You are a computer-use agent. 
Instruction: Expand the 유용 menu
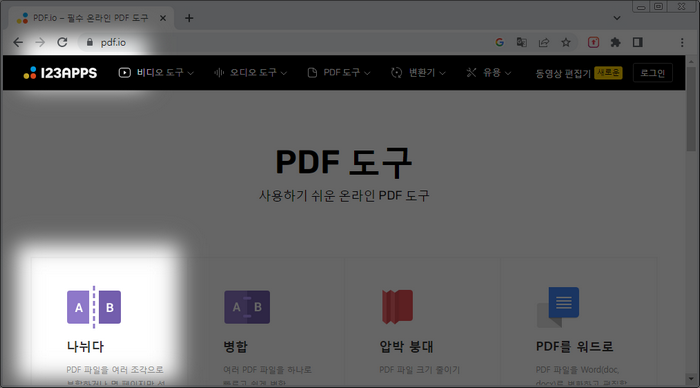(x=489, y=73)
